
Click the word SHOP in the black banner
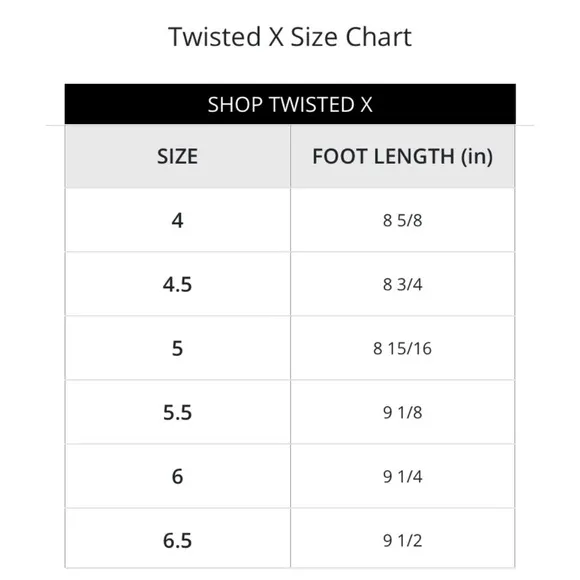tap(235, 104)
